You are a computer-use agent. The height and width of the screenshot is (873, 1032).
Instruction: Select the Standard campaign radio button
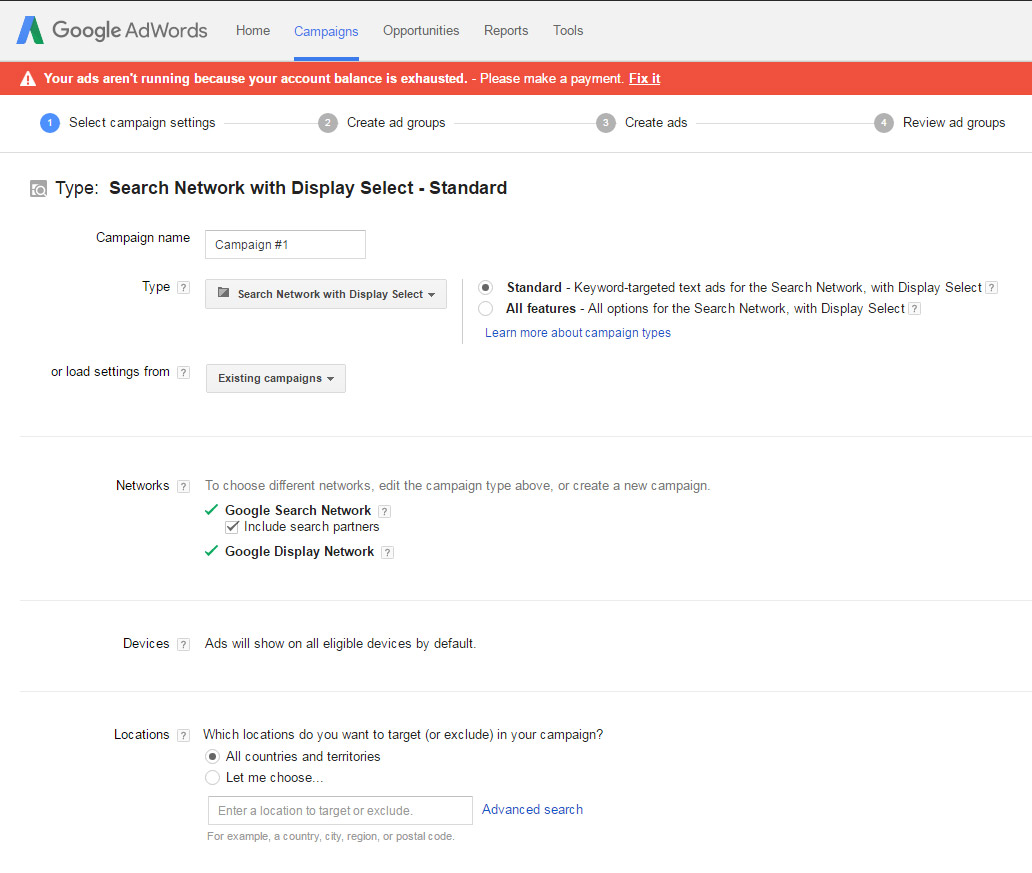(x=486, y=288)
